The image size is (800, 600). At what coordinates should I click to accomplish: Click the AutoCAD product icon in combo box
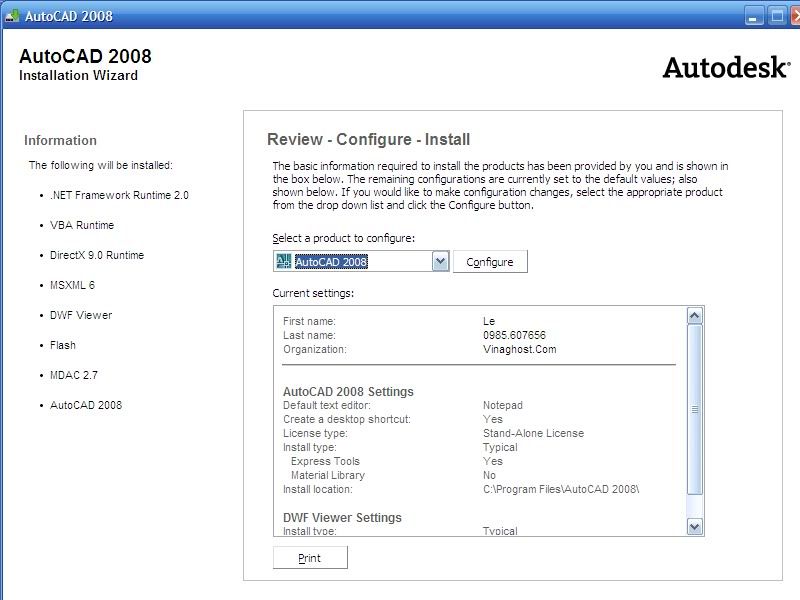(x=283, y=261)
